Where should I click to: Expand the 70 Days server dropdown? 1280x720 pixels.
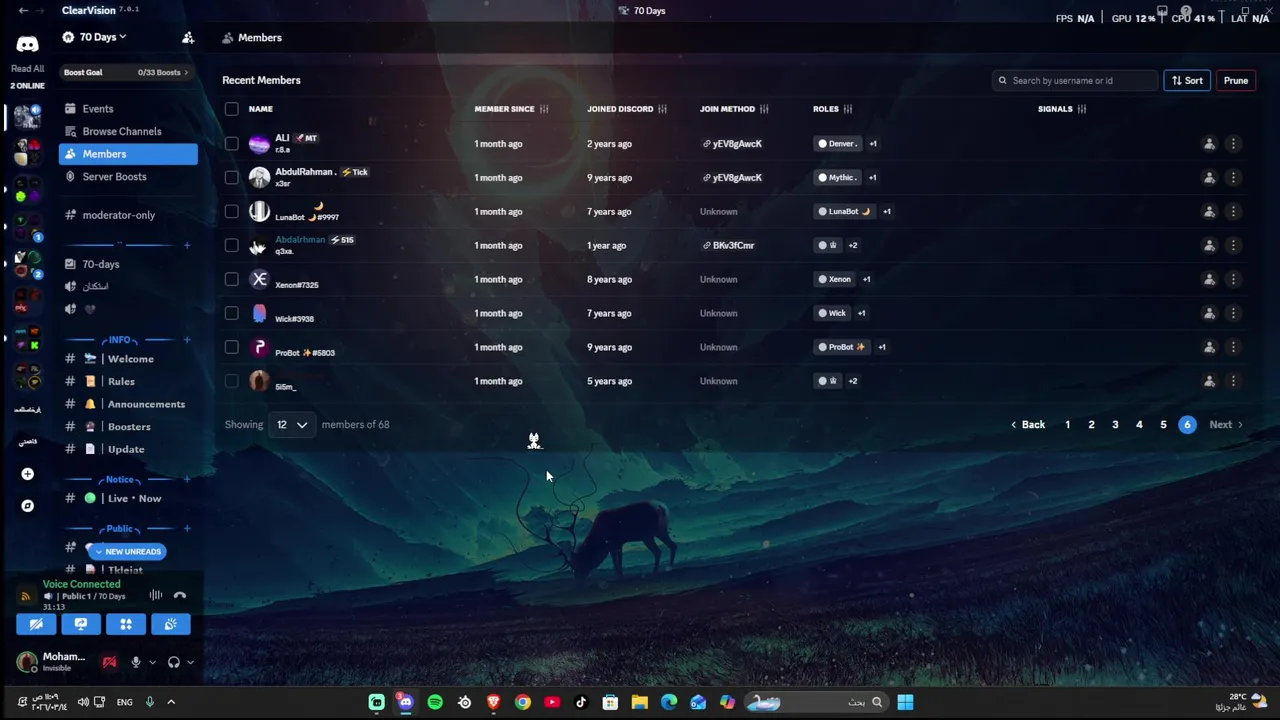tap(122, 37)
